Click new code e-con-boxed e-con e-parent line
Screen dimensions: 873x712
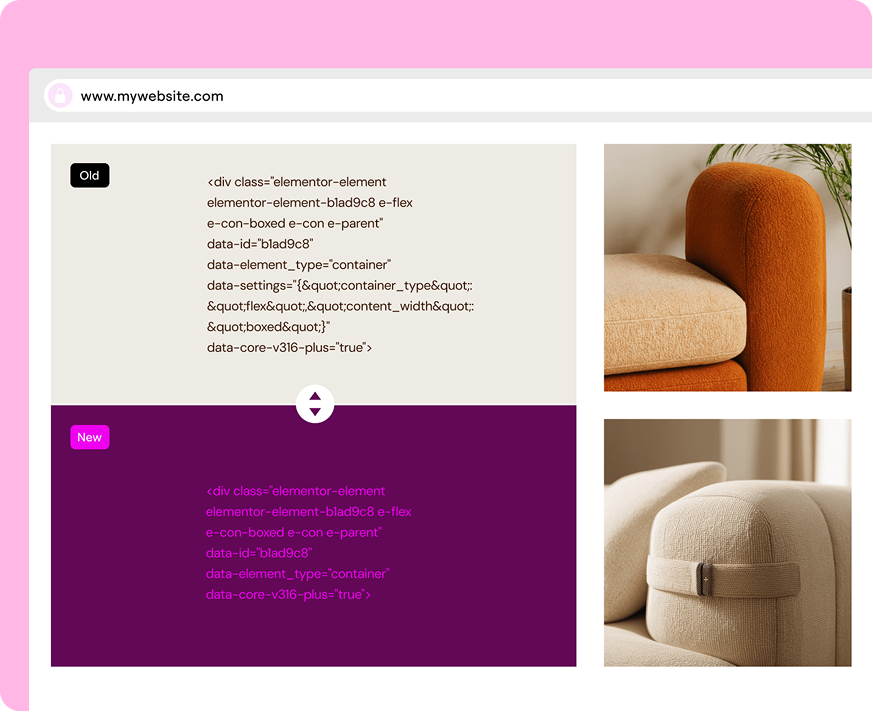(293, 533)
